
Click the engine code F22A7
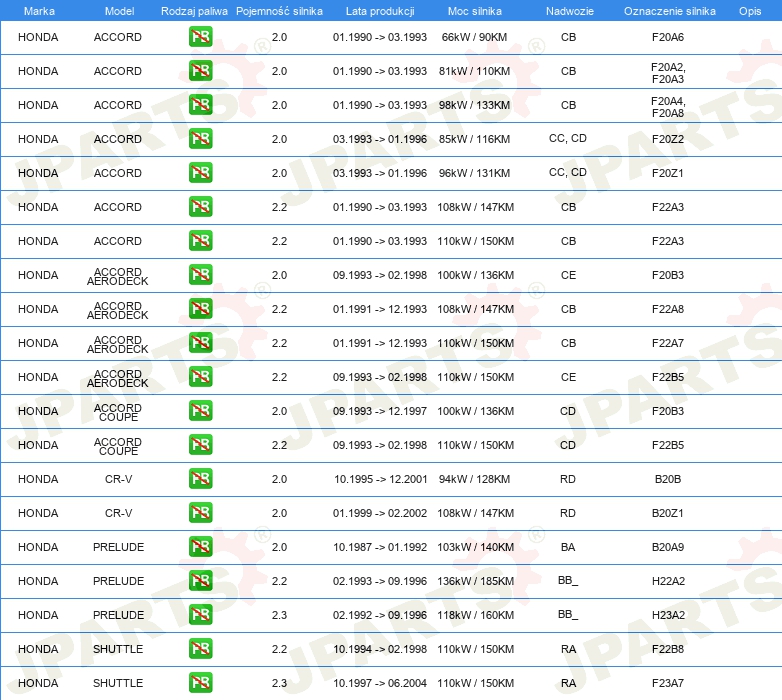pos(668,343)
